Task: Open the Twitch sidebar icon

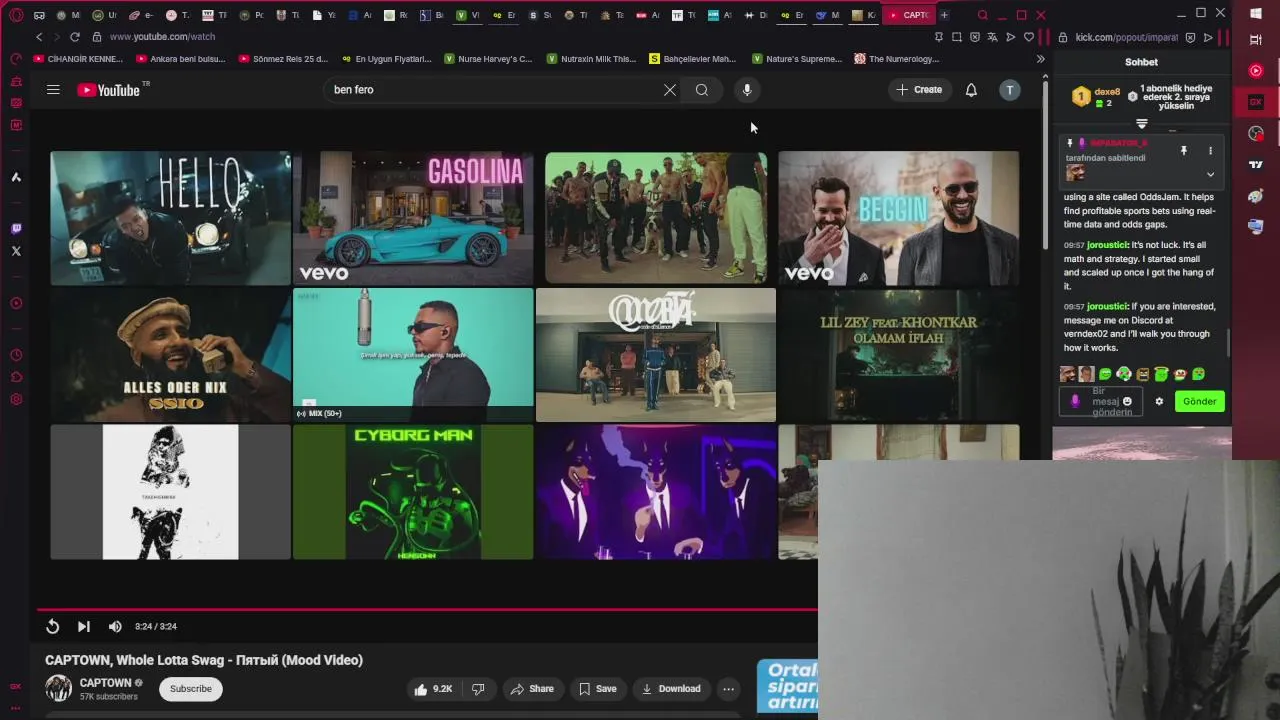Action: (x=16, y=229)
